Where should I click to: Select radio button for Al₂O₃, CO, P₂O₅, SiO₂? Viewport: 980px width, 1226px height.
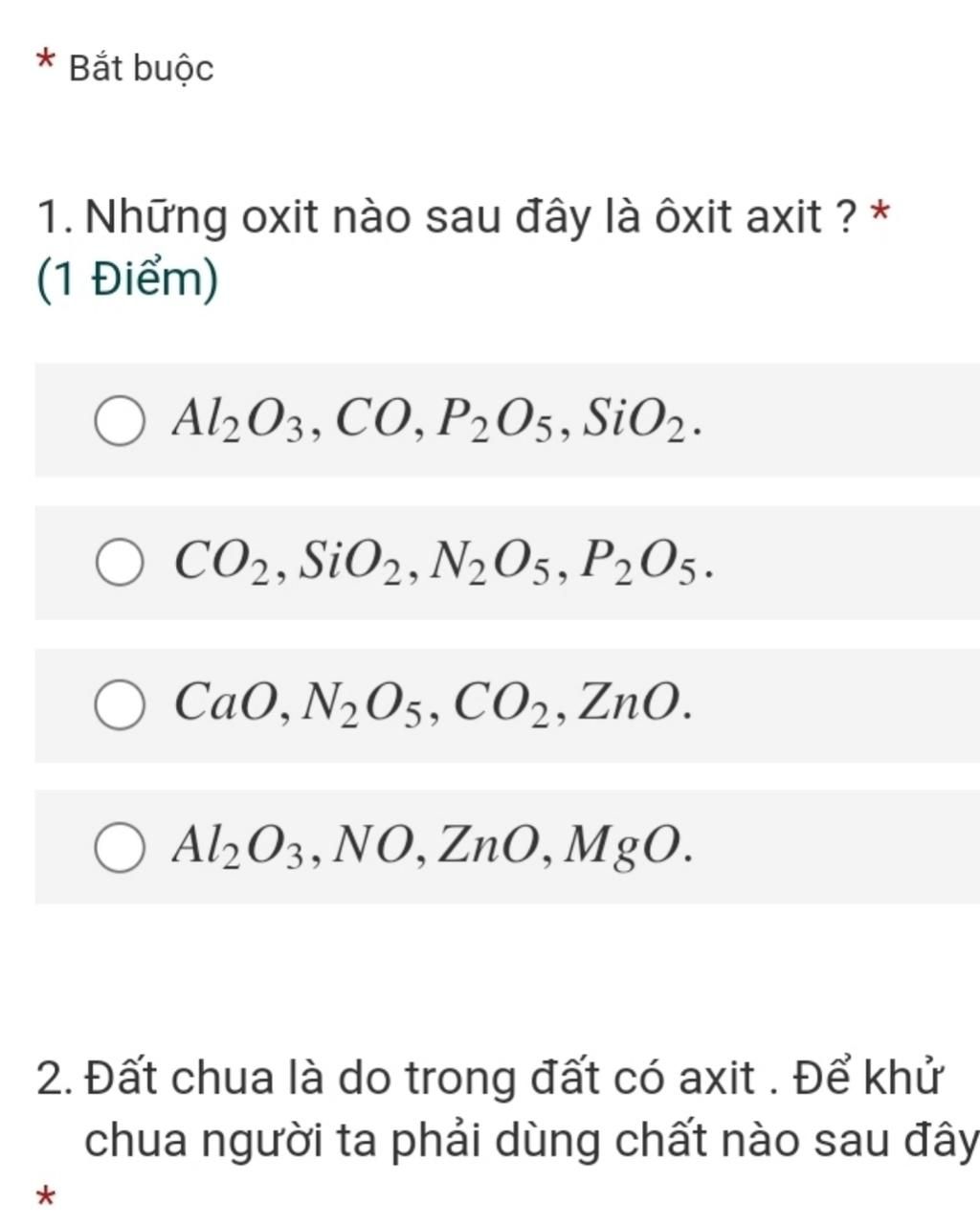coord(120,422)
